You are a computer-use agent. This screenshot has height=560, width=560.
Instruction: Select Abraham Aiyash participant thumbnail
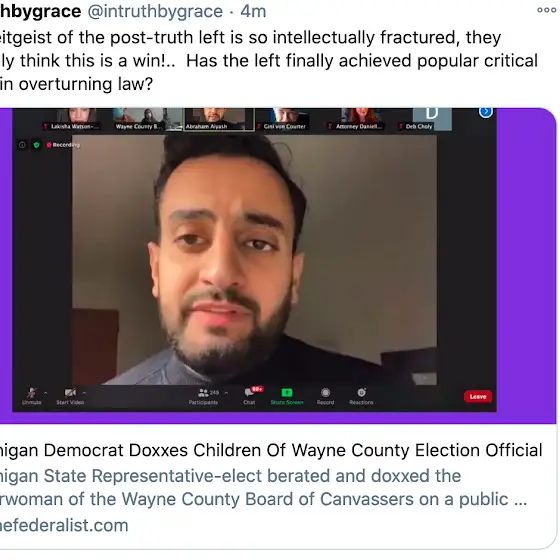pyautogui.click(x=219, y=119)
